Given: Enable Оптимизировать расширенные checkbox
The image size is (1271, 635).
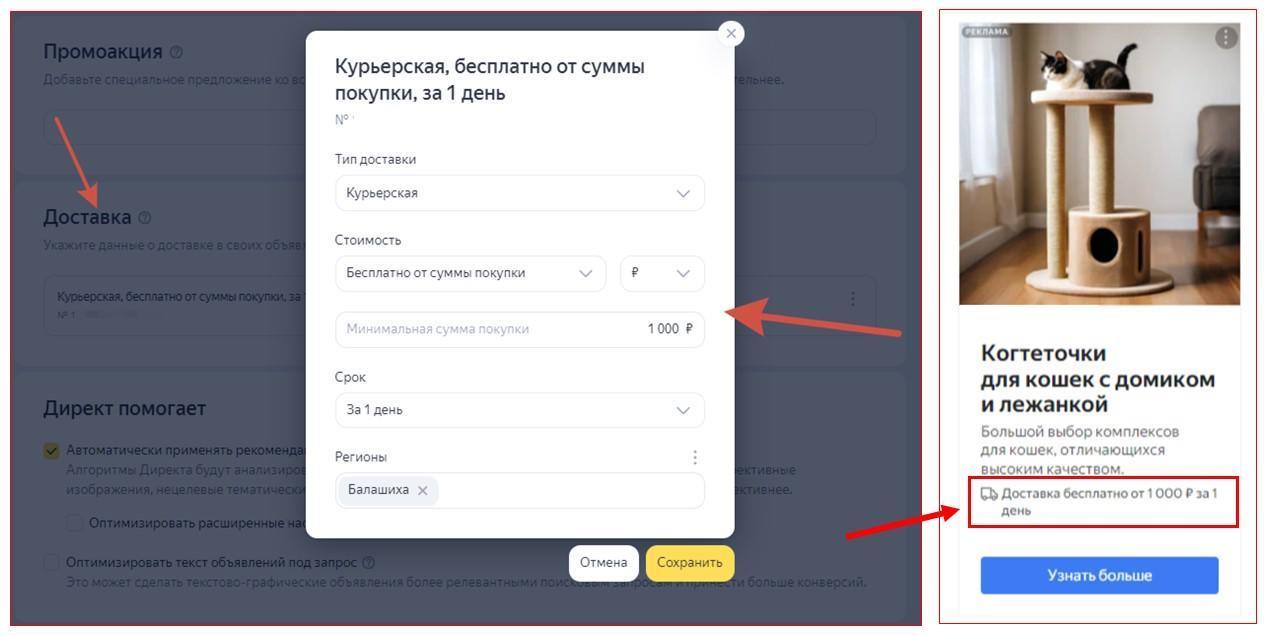Looking at the screenshot, I should pyautogui.click(x=74, y=523).
